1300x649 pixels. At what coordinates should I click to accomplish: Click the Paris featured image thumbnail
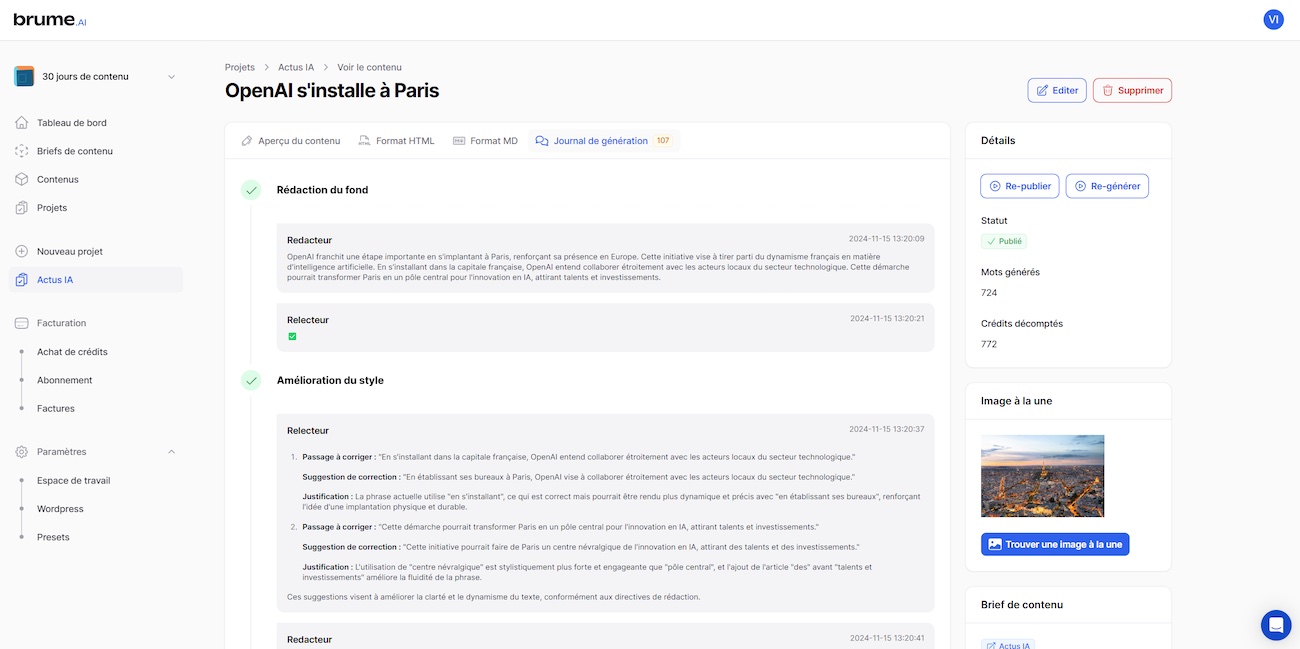click(x=1042, y=476)
